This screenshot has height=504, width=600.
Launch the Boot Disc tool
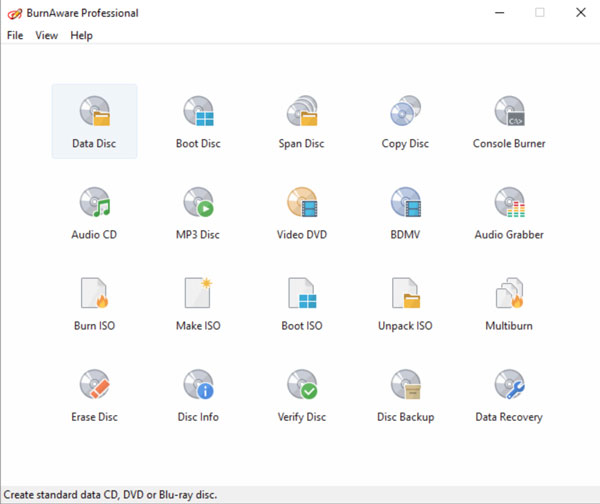coord(198,121)
